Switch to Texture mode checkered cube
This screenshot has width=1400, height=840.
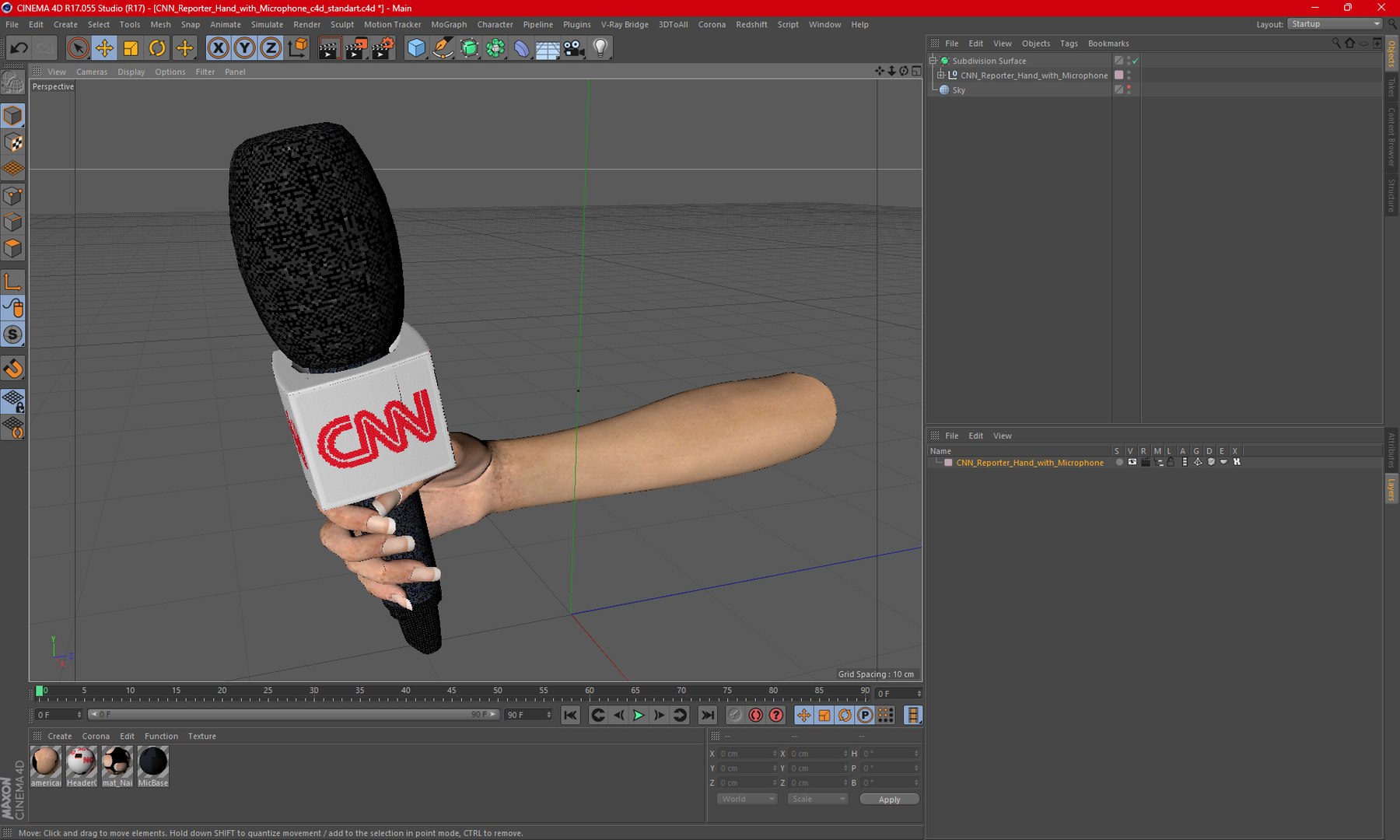click(13, 142)
